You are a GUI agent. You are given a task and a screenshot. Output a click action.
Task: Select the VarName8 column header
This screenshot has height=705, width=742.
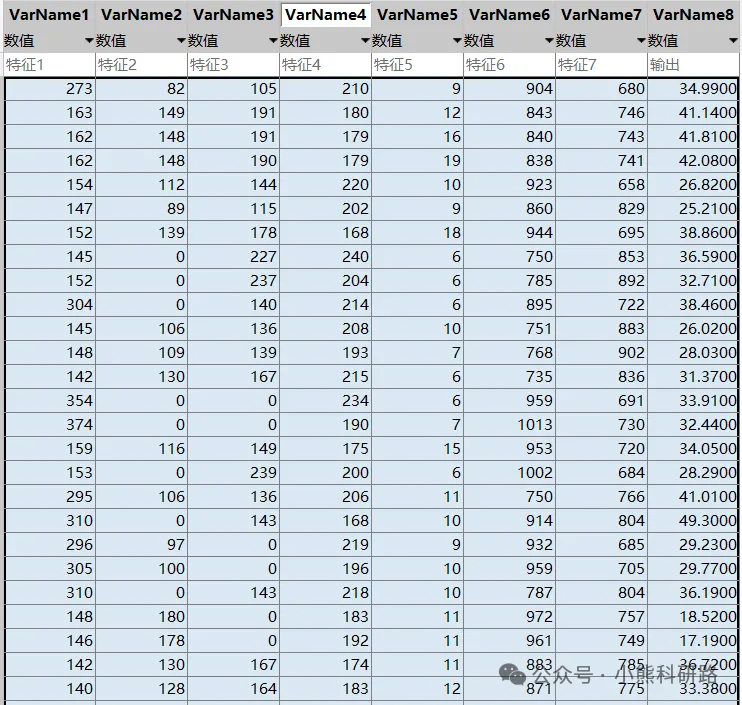point(693,15)
